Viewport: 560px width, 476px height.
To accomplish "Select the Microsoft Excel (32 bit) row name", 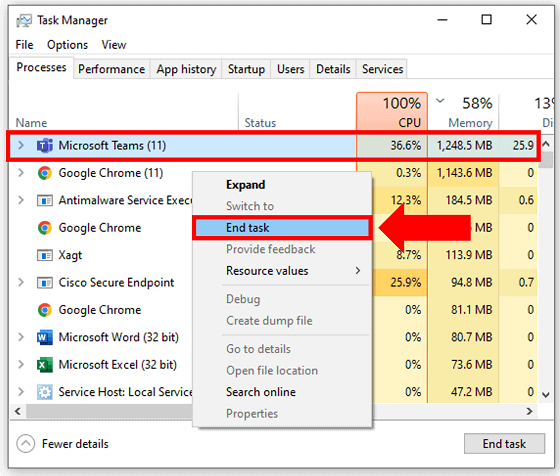I will pyautogui.click(x=118, y=365).
